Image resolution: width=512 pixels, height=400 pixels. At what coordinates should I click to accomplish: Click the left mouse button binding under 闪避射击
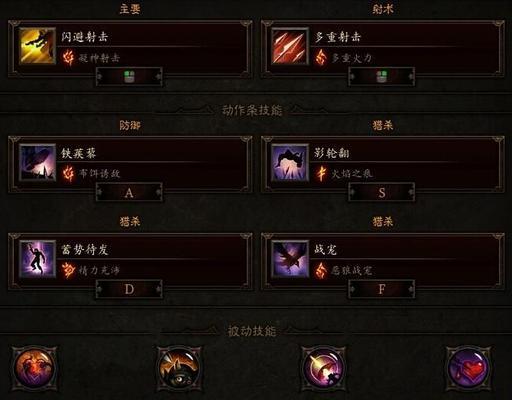coord(129,77)
